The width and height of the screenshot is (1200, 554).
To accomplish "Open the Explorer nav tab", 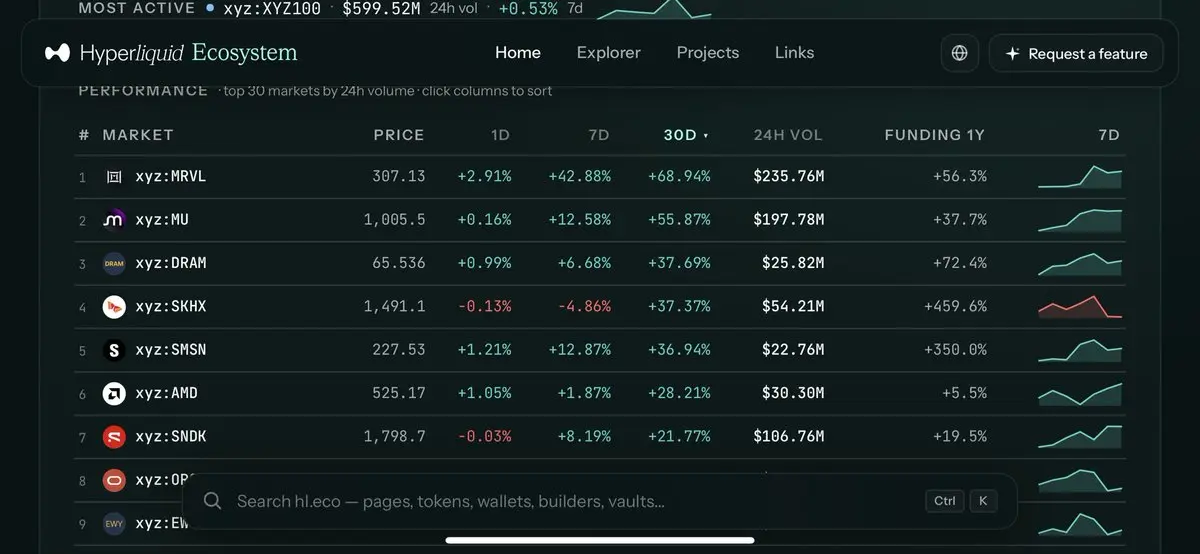I will [x=608, y=53].
